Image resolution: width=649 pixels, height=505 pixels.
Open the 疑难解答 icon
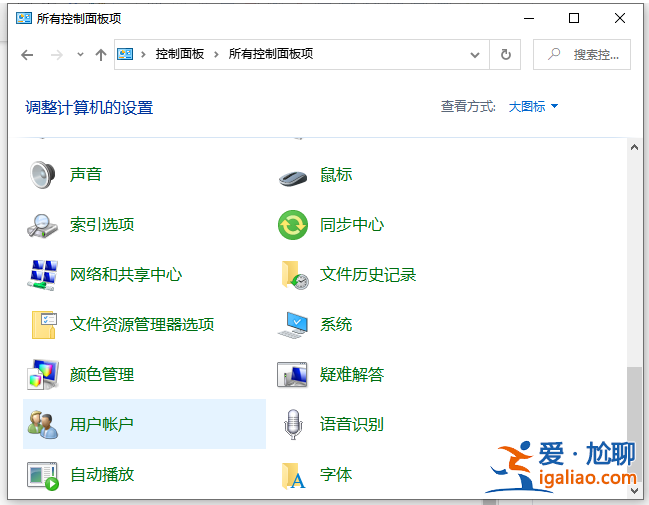[292, 375]
